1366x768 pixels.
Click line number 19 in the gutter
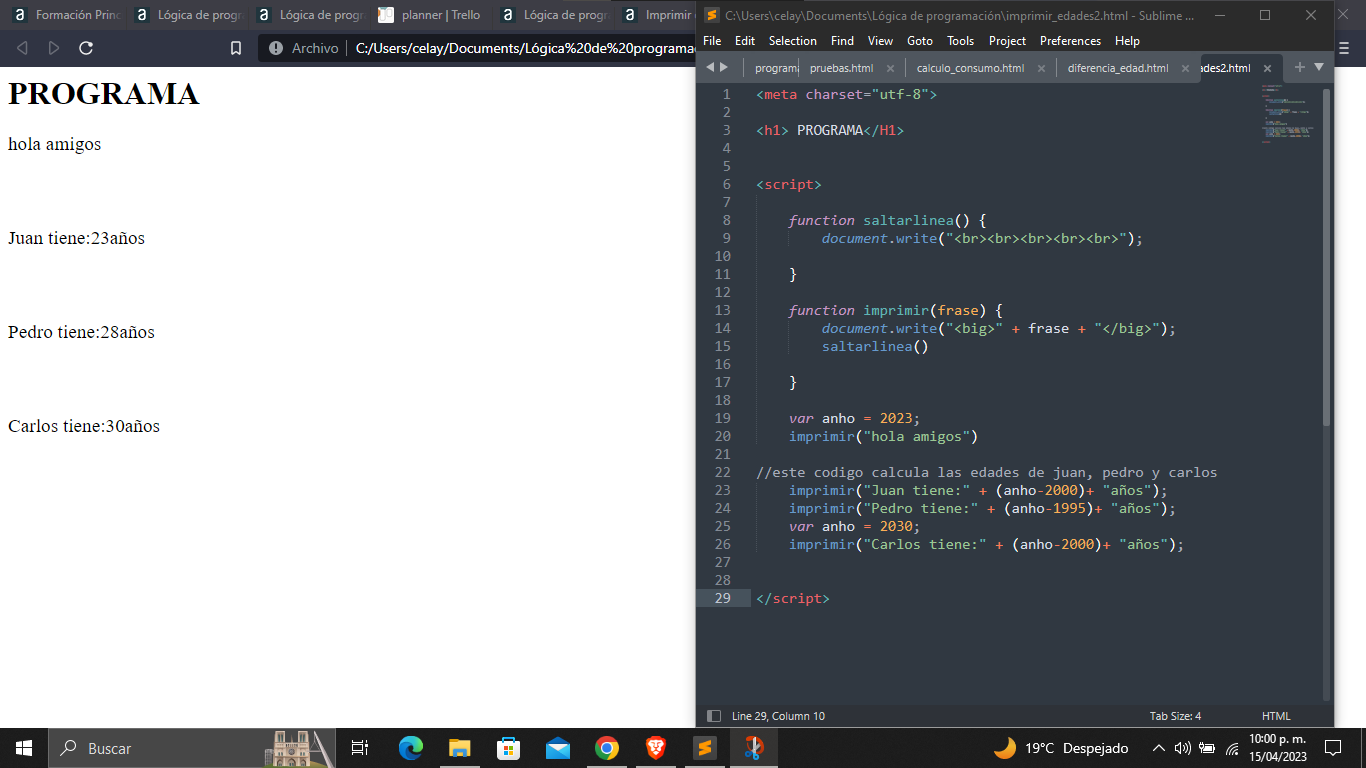pyautogui.click(x=723, y=418)
